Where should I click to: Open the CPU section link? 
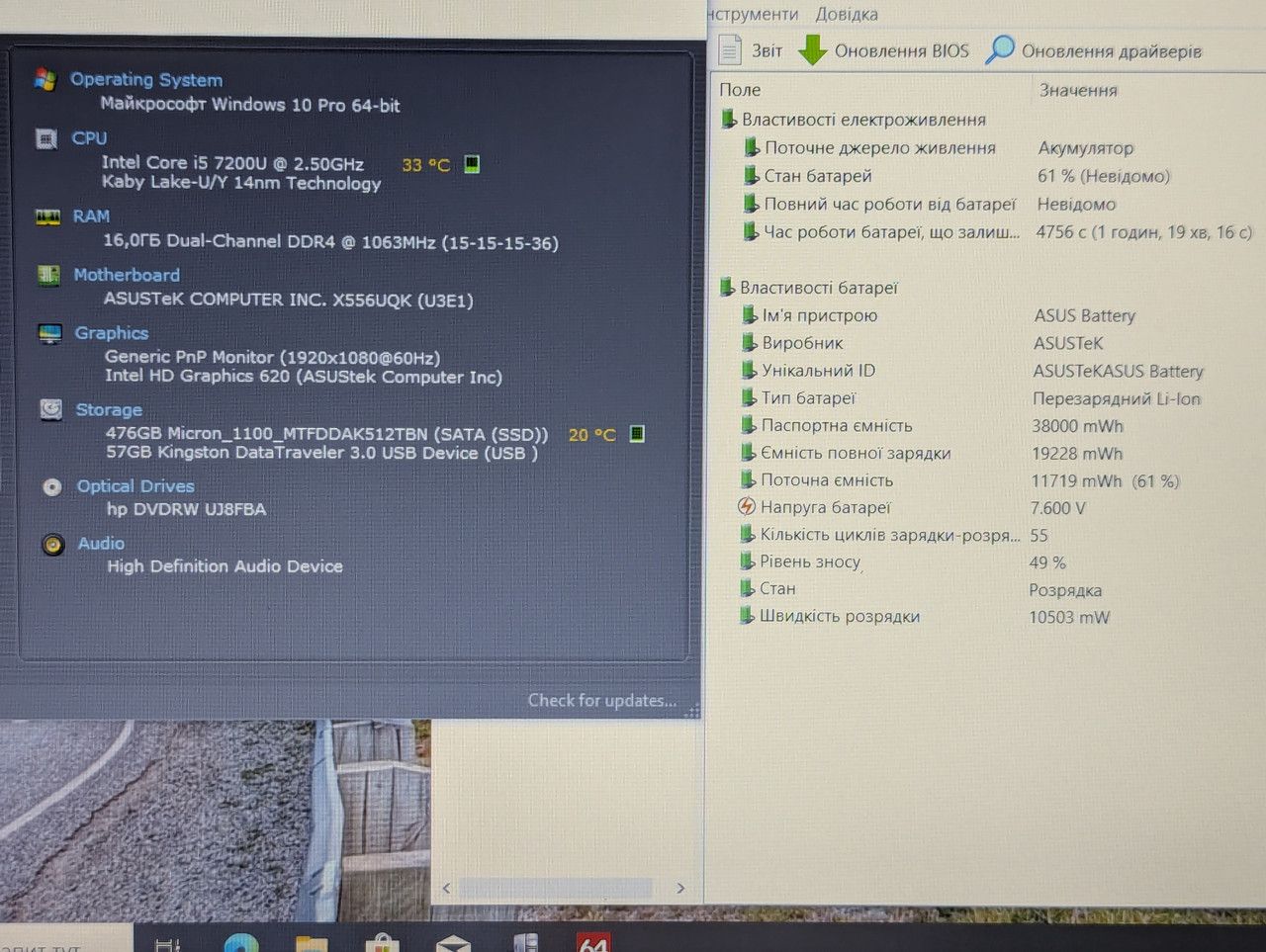point(89,138)
